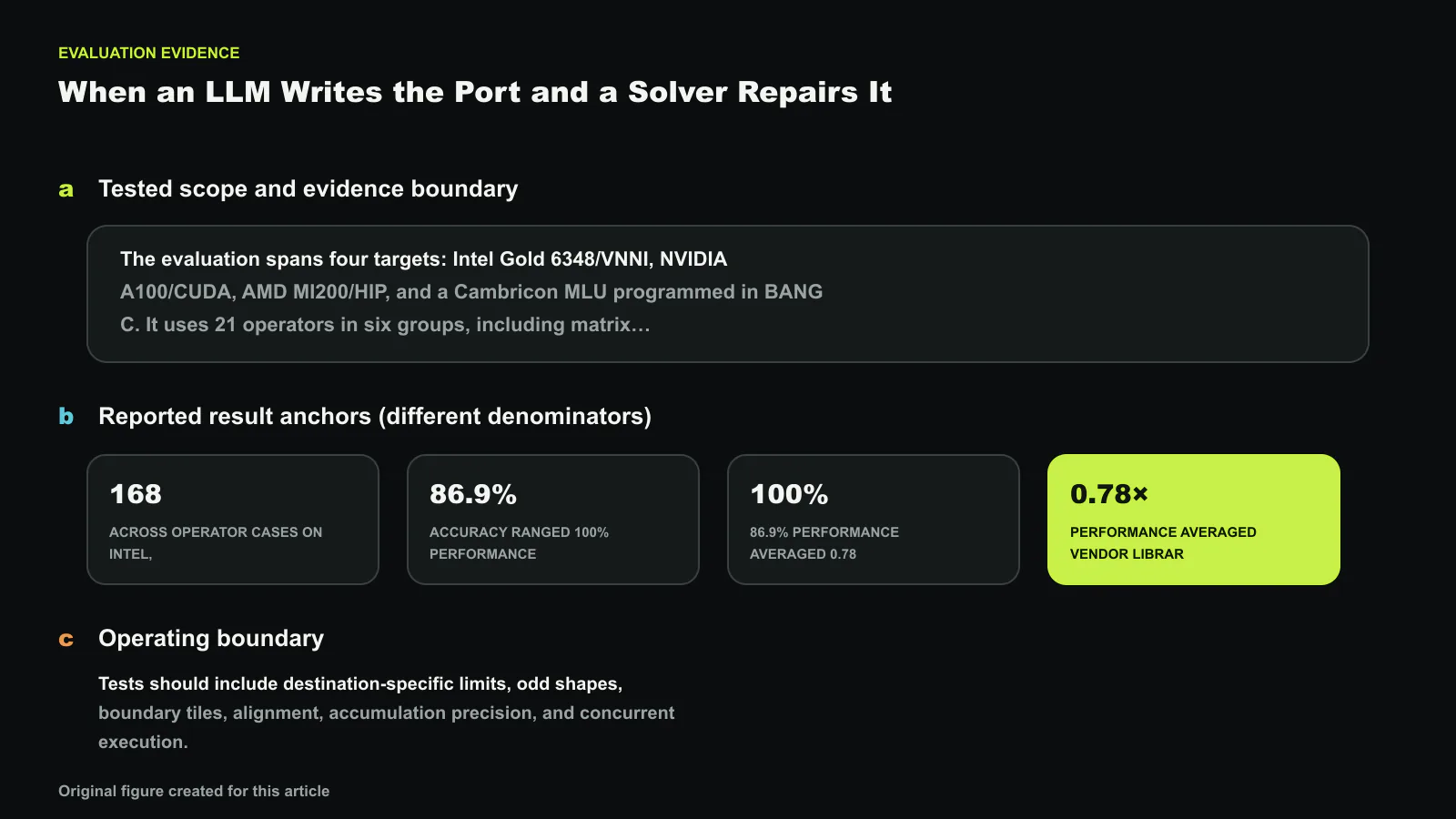Select the 'EVALUATION EVIDENCE' label
1456x819 pixels.
149,53
